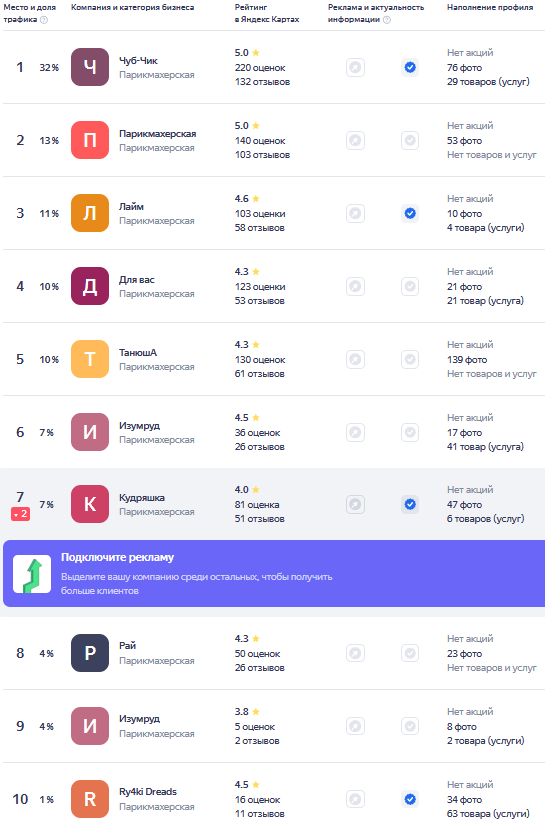
Task: Click the advertising status icon for Чуб-Чик
Action: click(356, 67)
